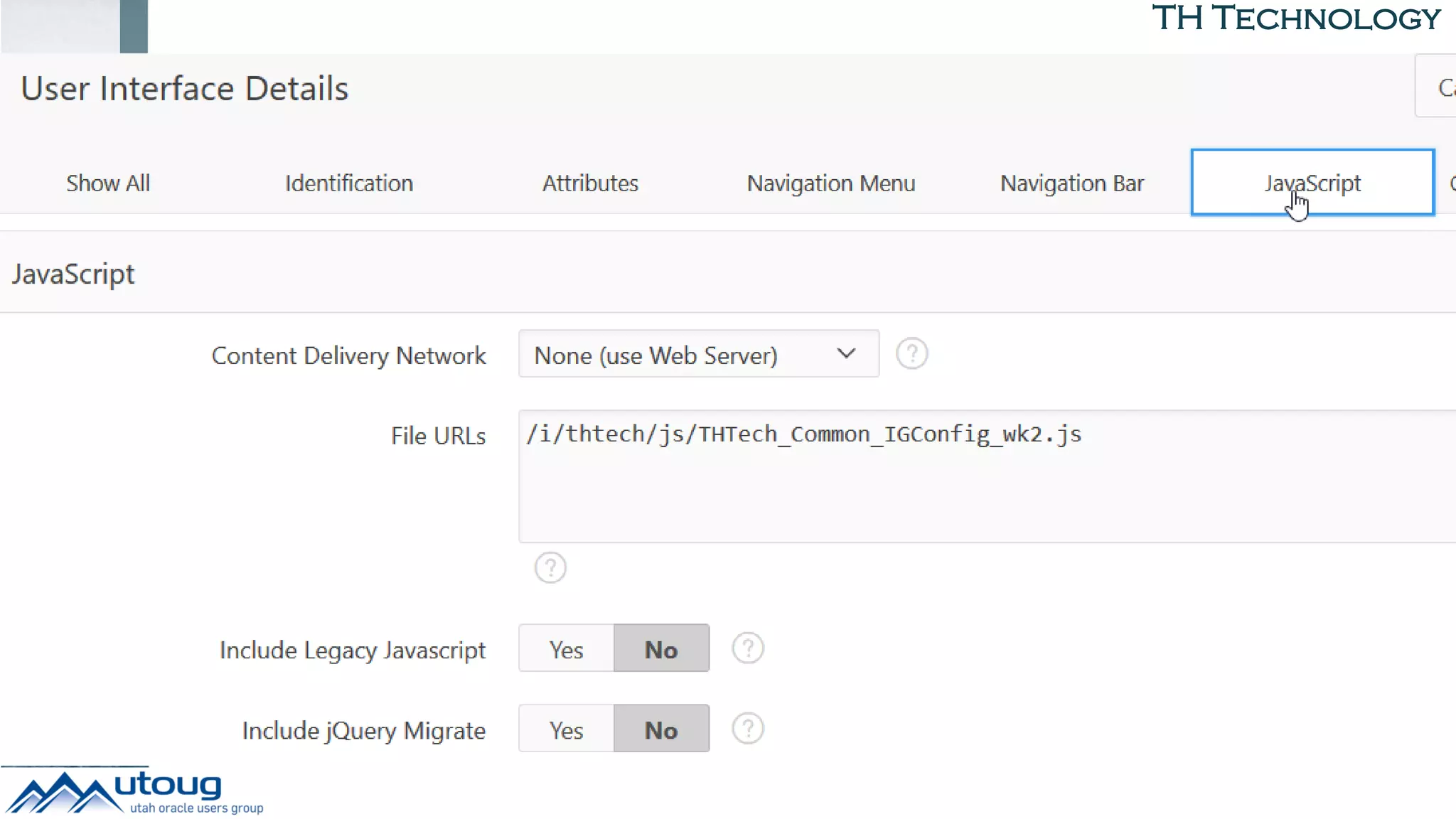The image size is (1456, 819).
Task: Click the Content Delivery Network dropdown chevron
Action: [x=846, y=353]
